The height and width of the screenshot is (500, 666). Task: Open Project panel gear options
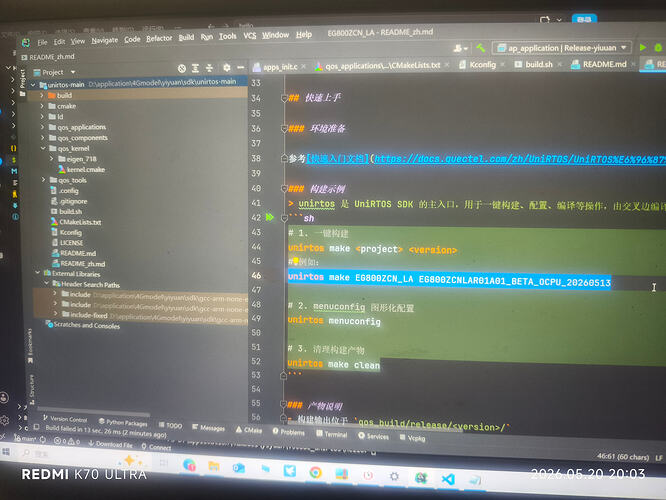pos(227,68)
